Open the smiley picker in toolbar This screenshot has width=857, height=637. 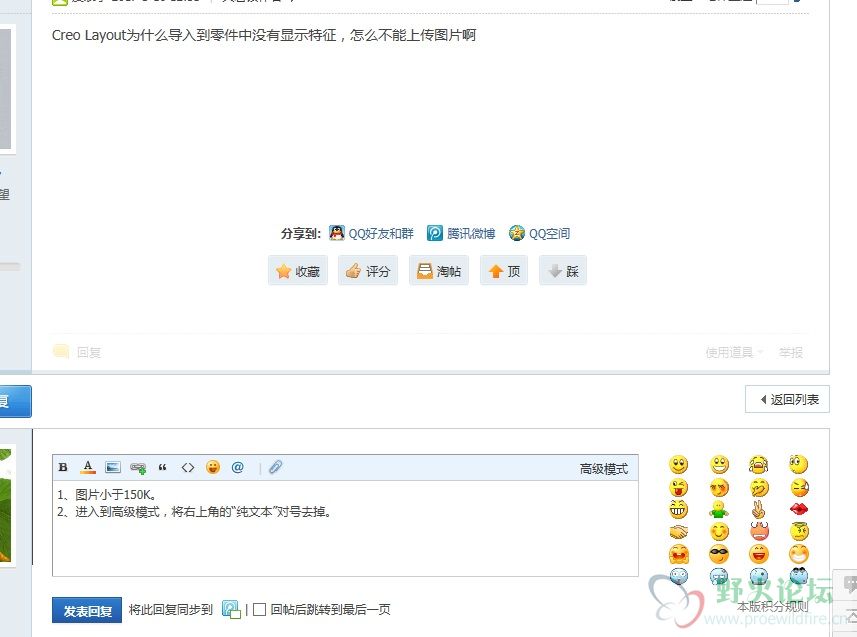[213, 467]
